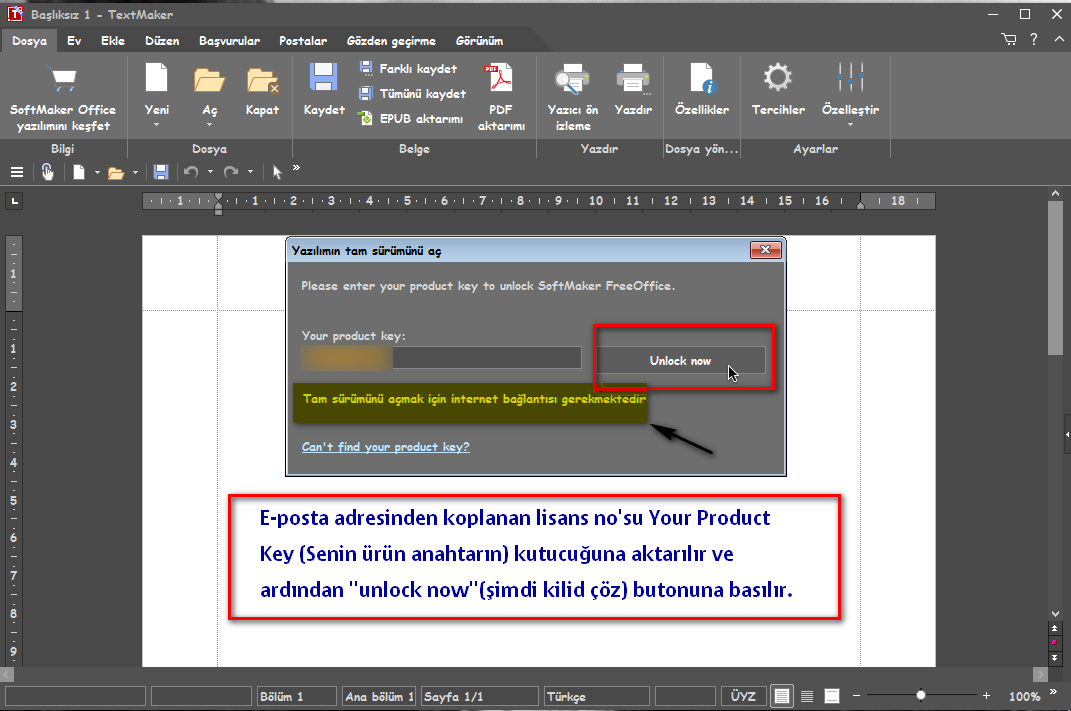Switch to standard page view in status bar
Viewport: 1071px width, 711px height.
(782, 696)
